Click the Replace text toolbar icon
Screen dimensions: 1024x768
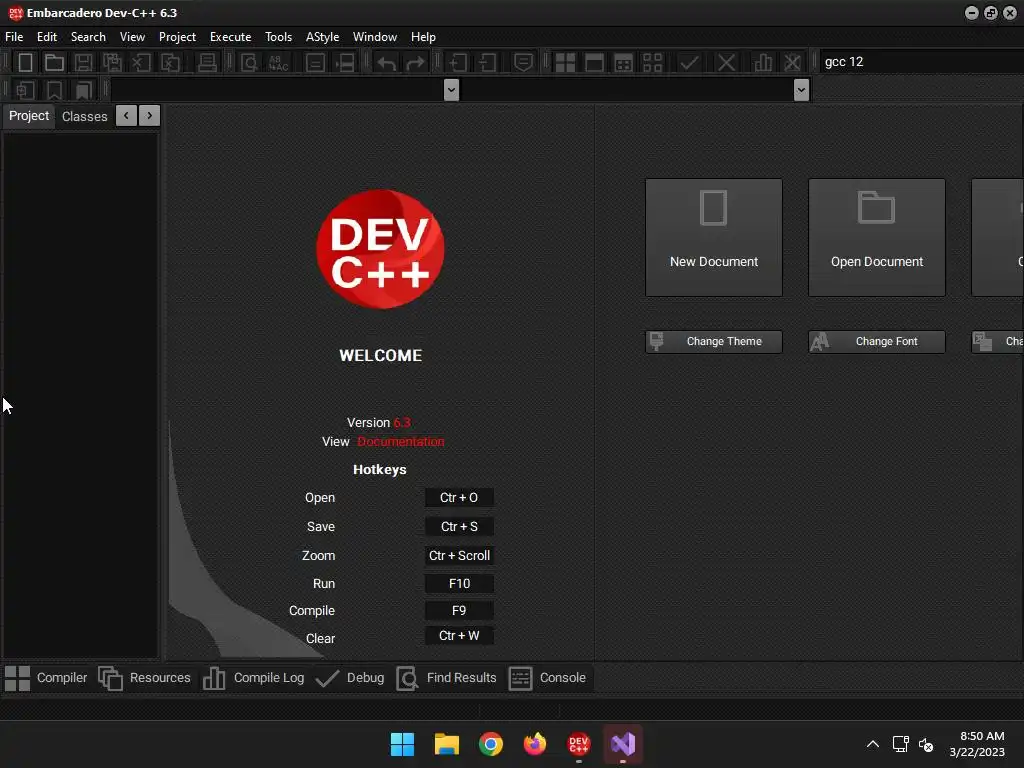point(278,63)
